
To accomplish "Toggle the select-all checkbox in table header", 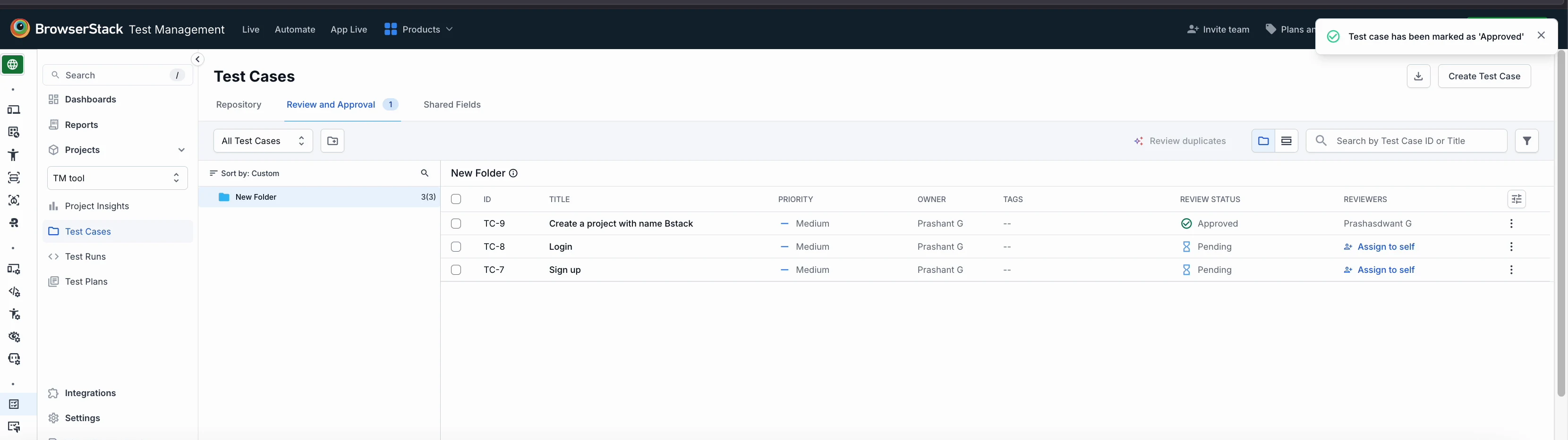I will click(456, 199).
